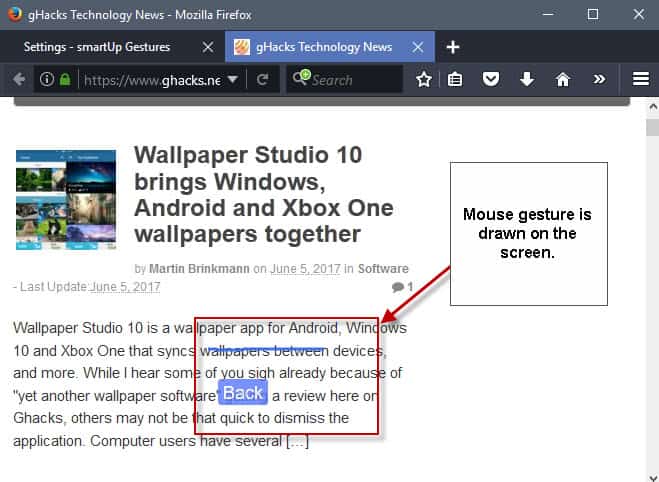Bookmark this page with star icon
Viewport: 659px width, 482px height.
coord(424,79)
